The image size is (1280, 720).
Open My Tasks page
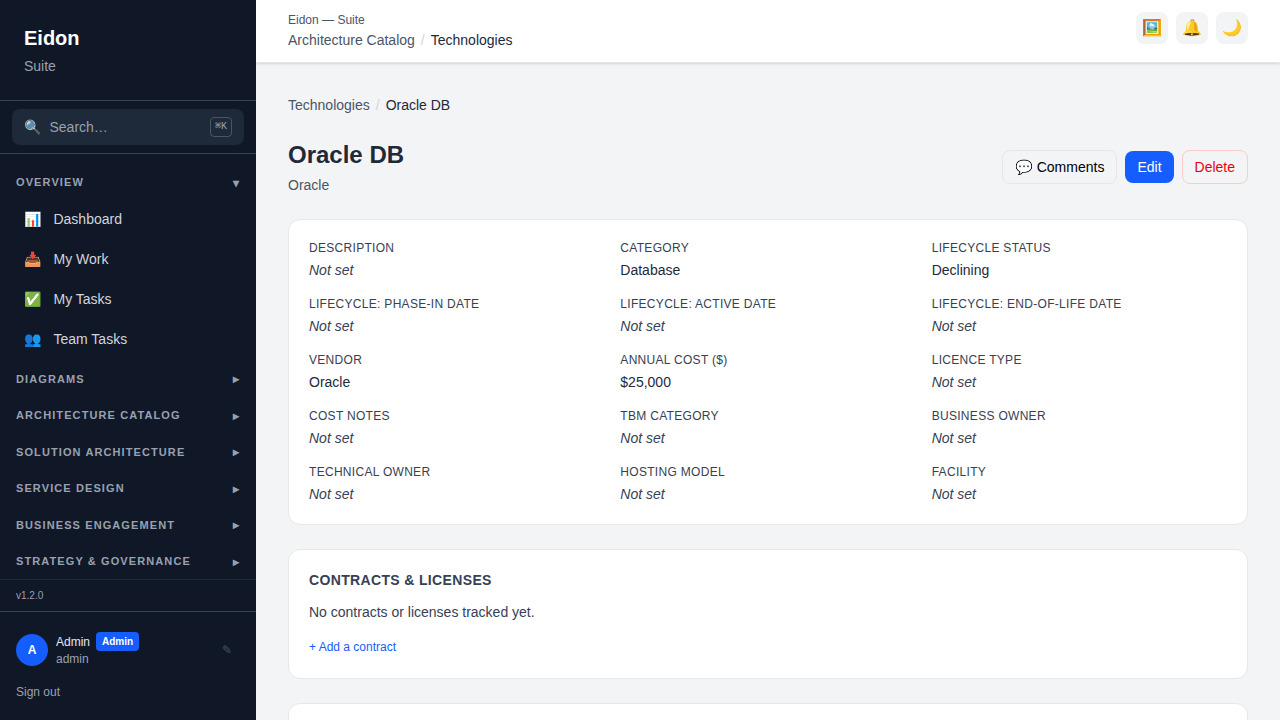coord(128,299)
